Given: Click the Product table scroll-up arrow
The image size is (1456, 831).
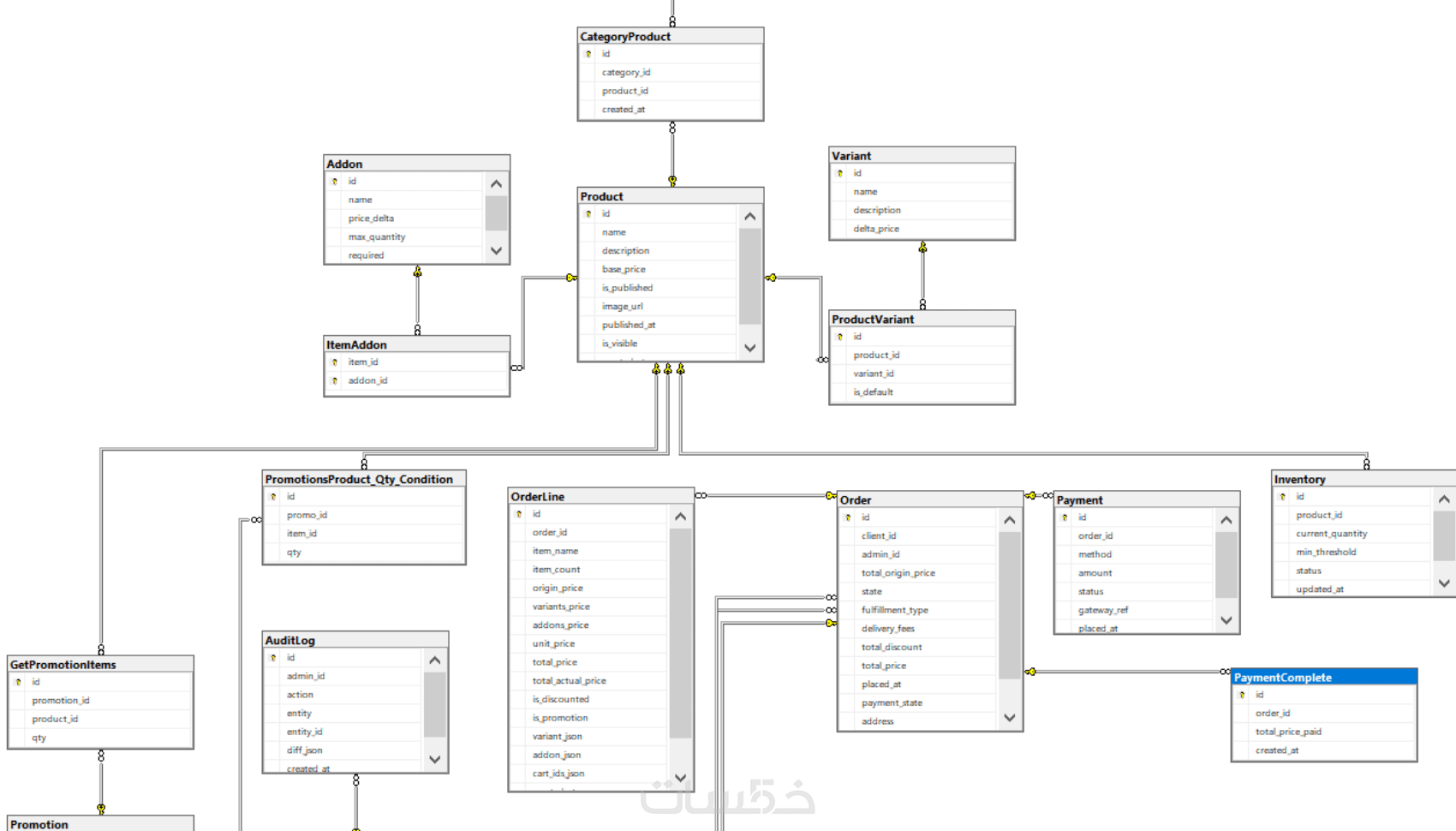Looking at the screenshot, I should point(750,217).
